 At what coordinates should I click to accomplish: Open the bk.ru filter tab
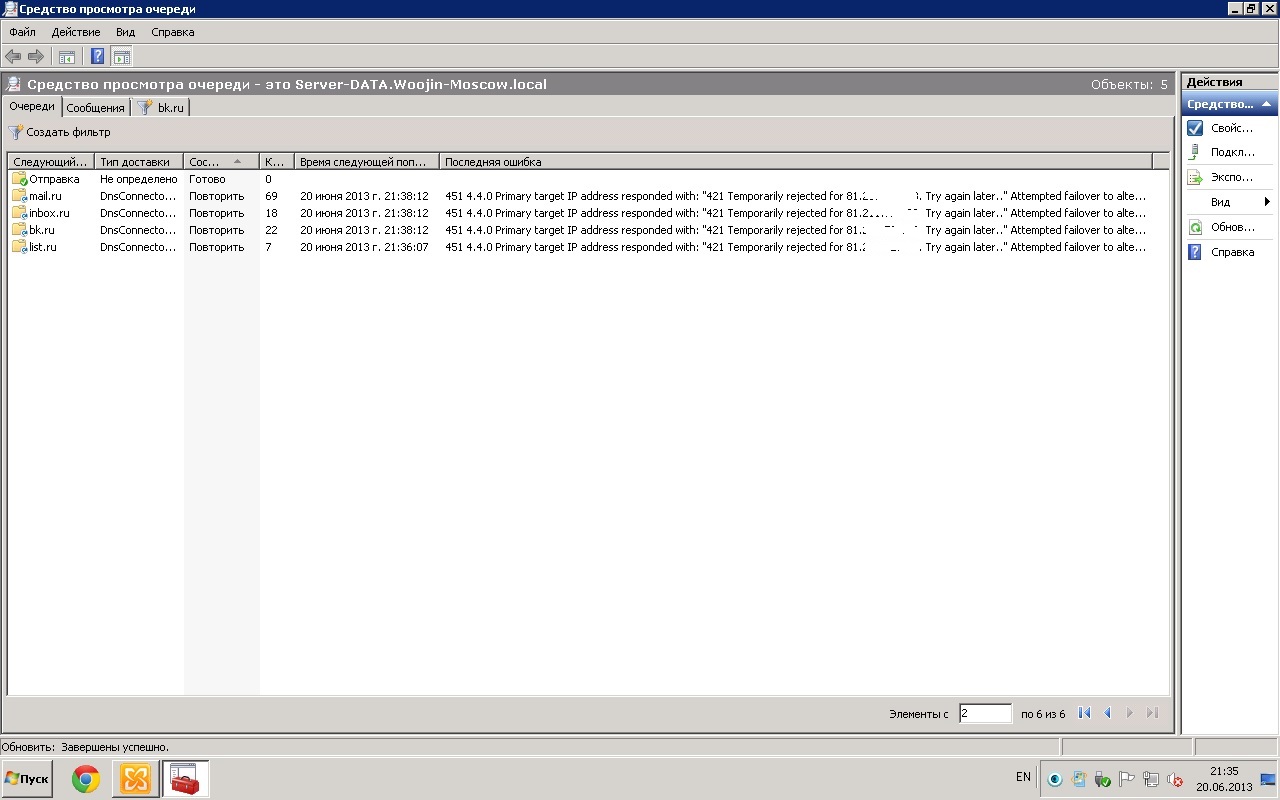161,108
